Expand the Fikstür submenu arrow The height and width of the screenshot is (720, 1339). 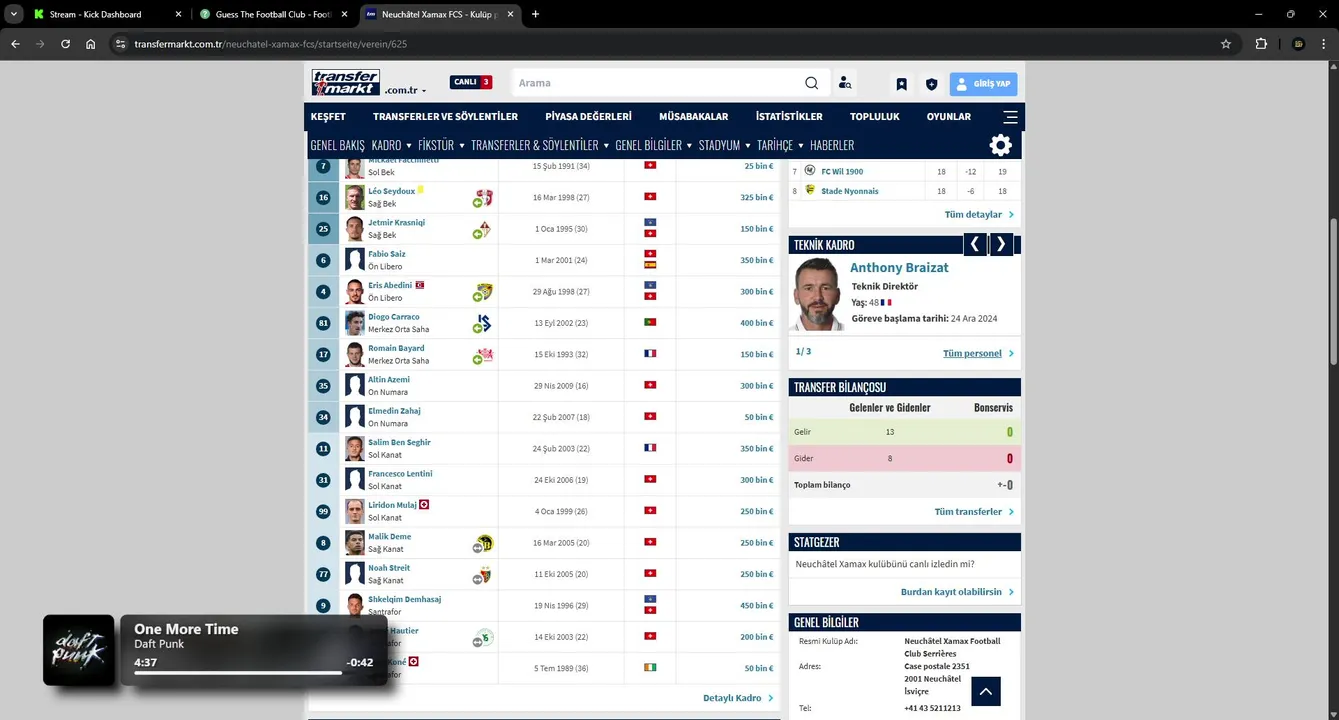[x=461, y=146]
